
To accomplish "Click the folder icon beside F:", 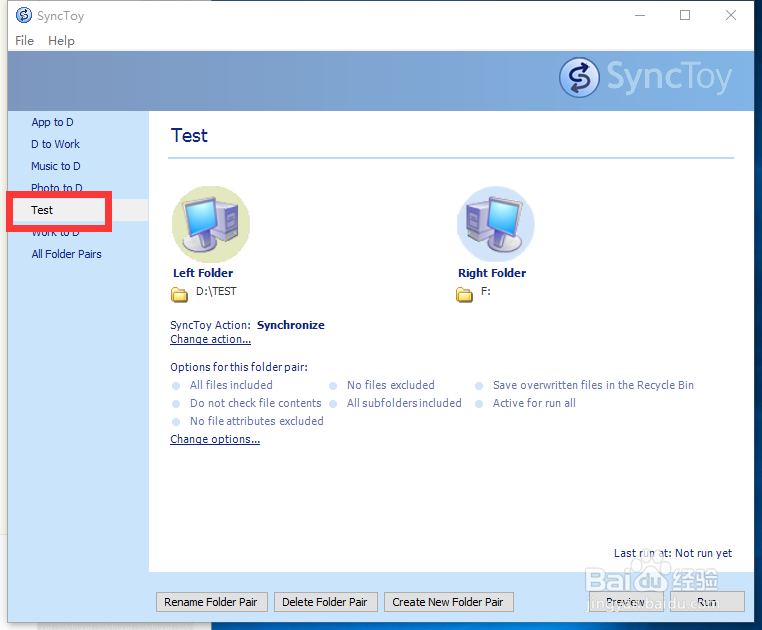I will 464,294.
